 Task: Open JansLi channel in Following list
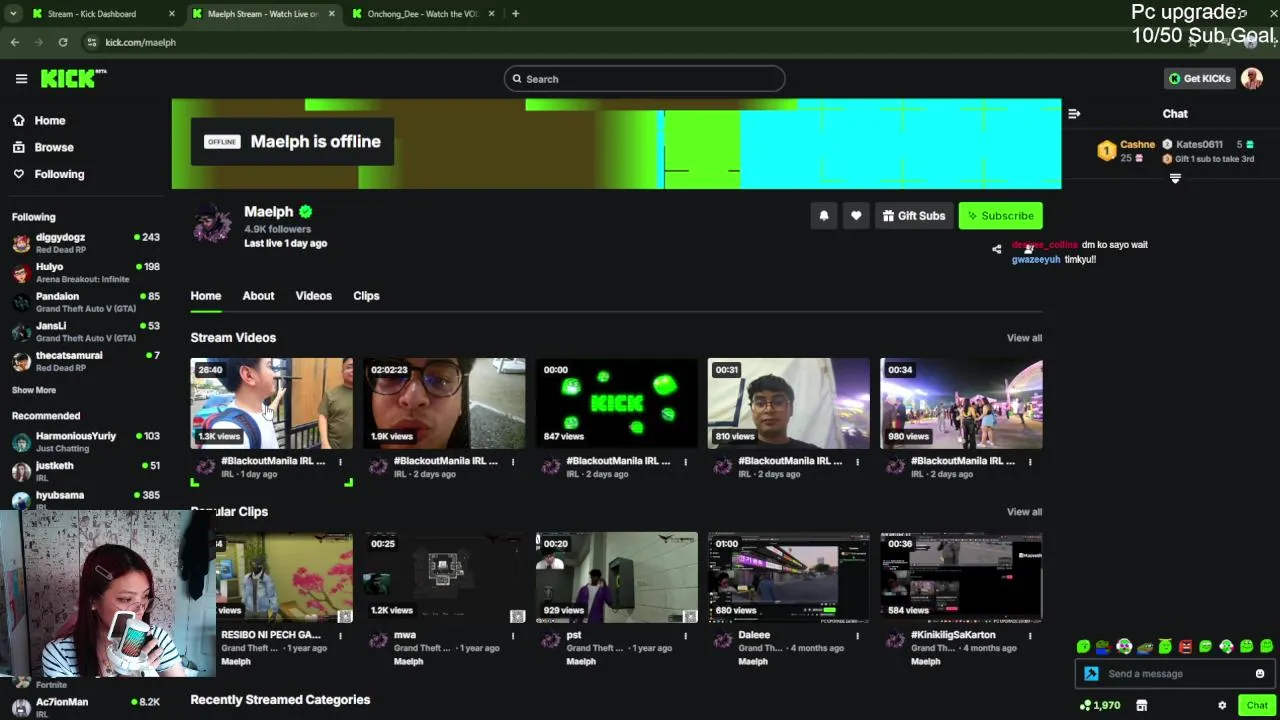click(x=86, y=331)
